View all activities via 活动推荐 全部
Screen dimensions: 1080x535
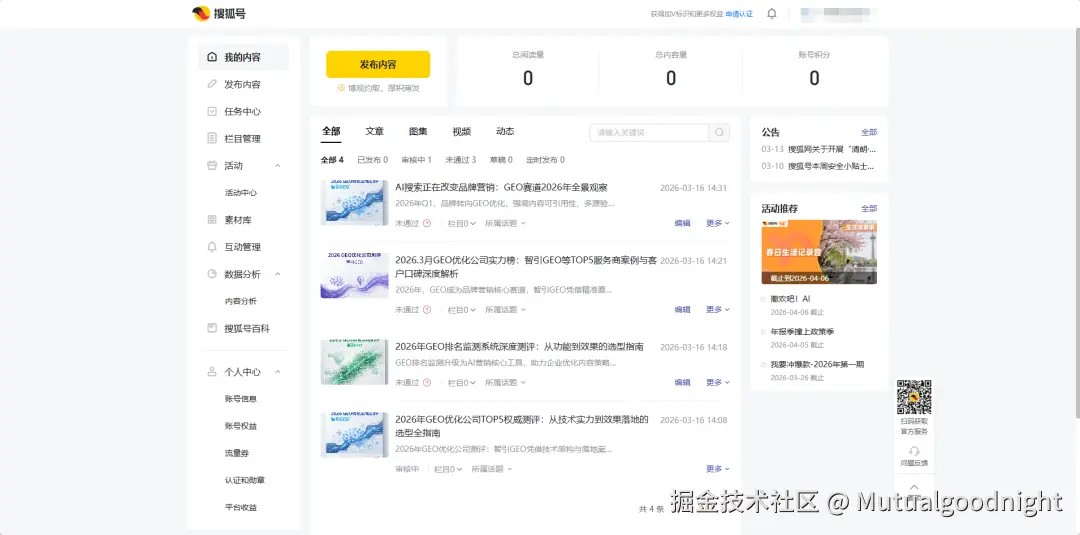tap(869, 208)
